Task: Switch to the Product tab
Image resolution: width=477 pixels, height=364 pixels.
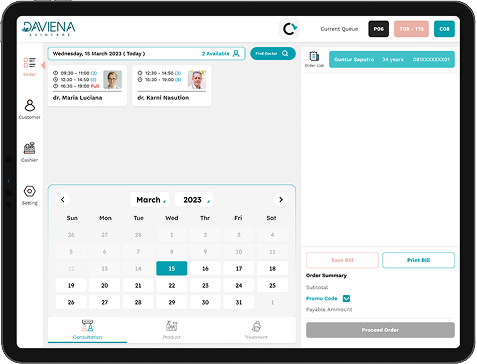Action: [x=172, y=330]
